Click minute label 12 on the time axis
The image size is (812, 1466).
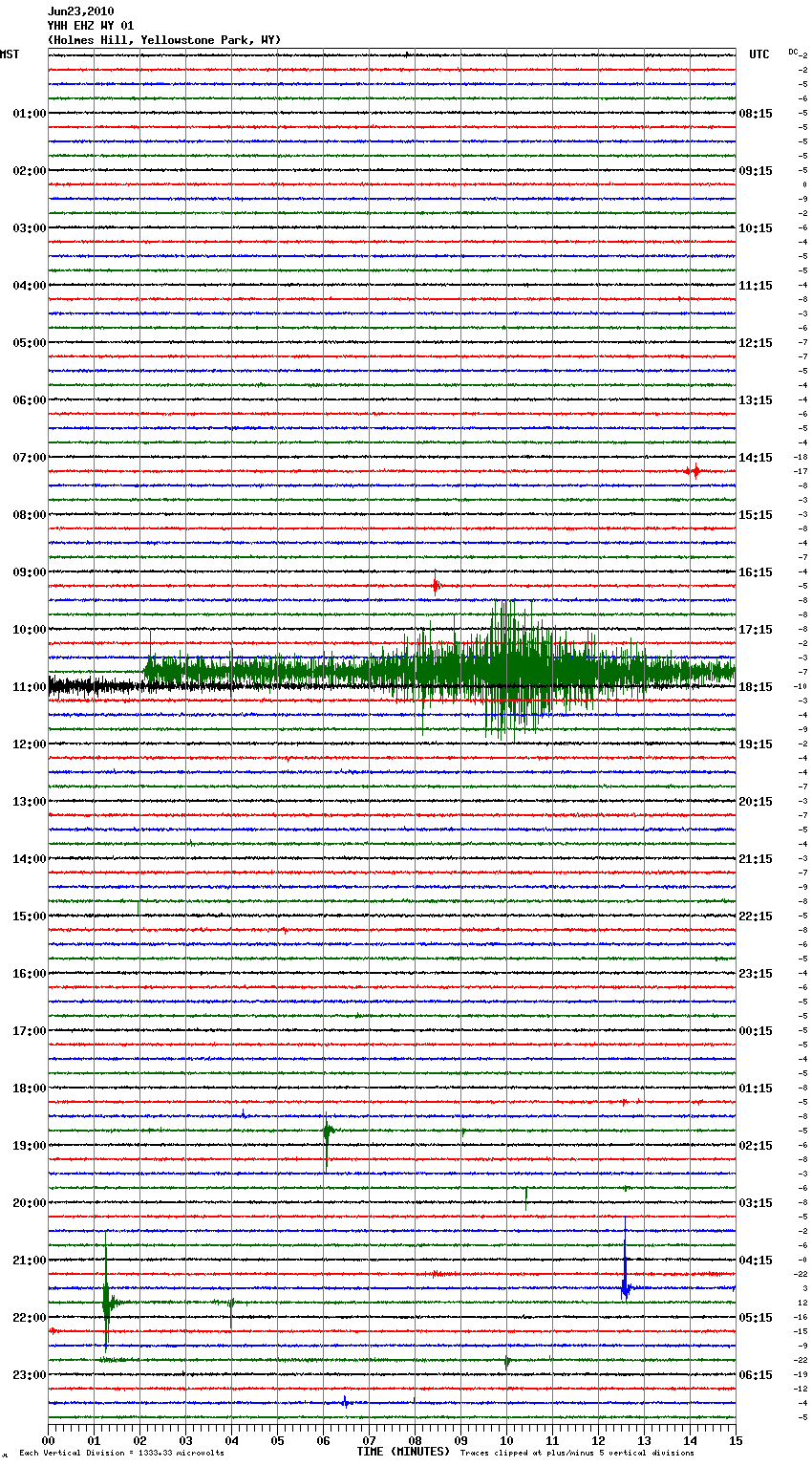coord(598,1439)
